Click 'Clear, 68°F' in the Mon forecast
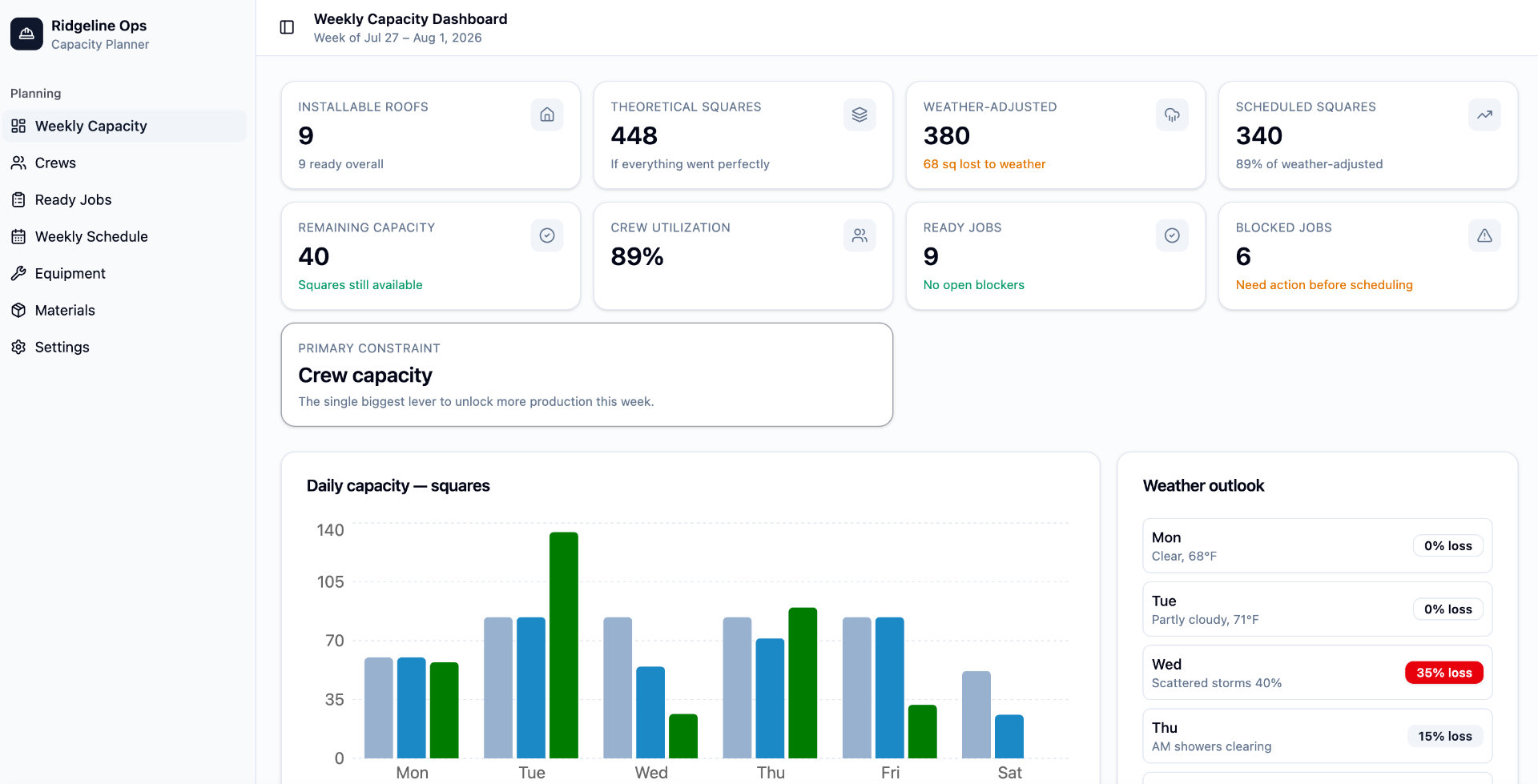 tap(1184, 557)
